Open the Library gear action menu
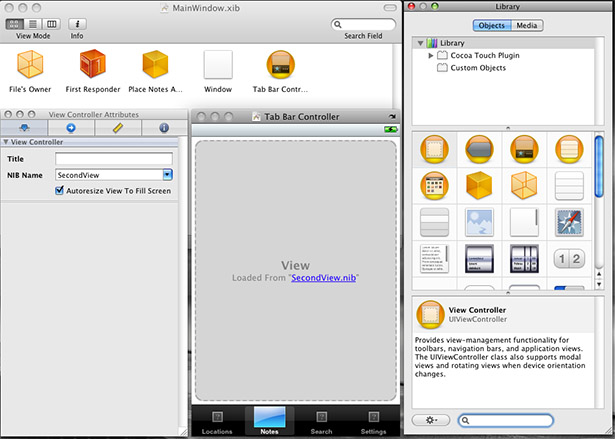 [x=431, y=420]
